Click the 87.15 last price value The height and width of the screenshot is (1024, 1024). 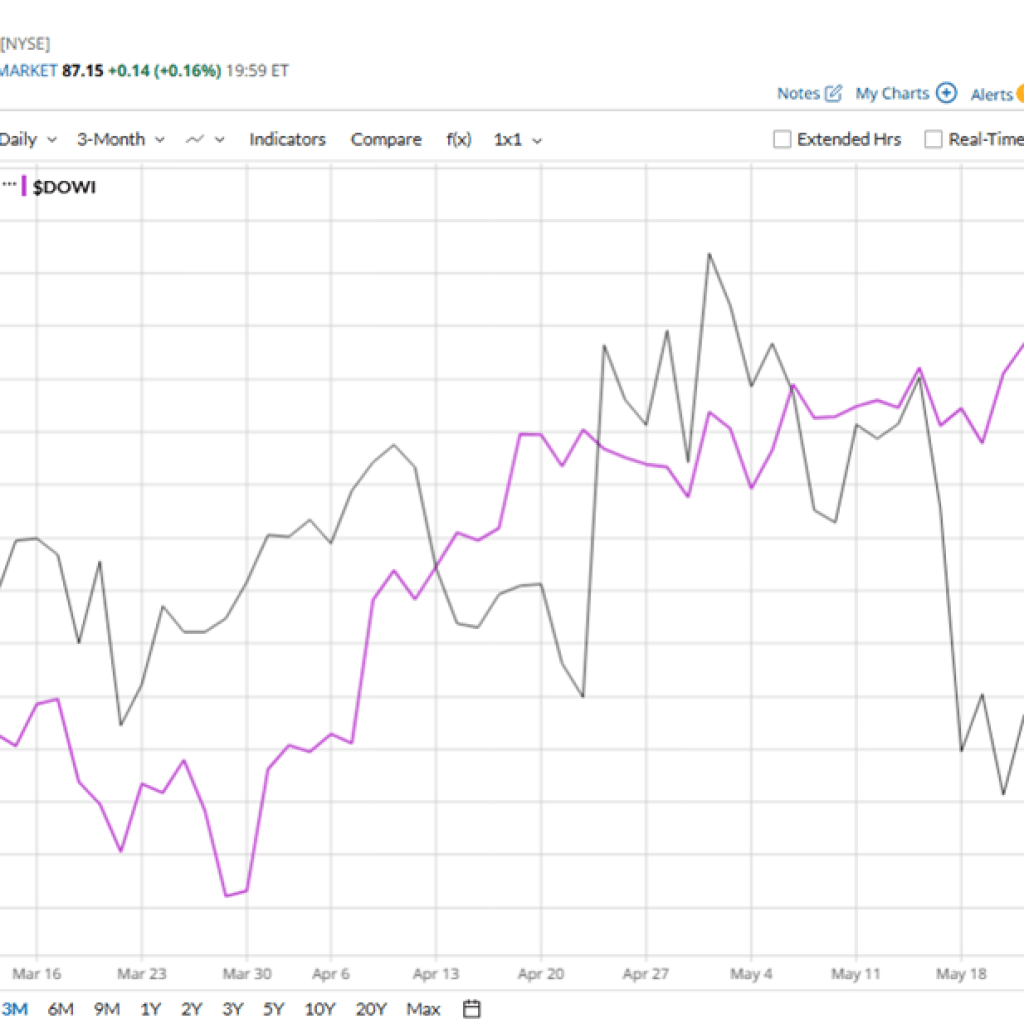tap(82, 71)
